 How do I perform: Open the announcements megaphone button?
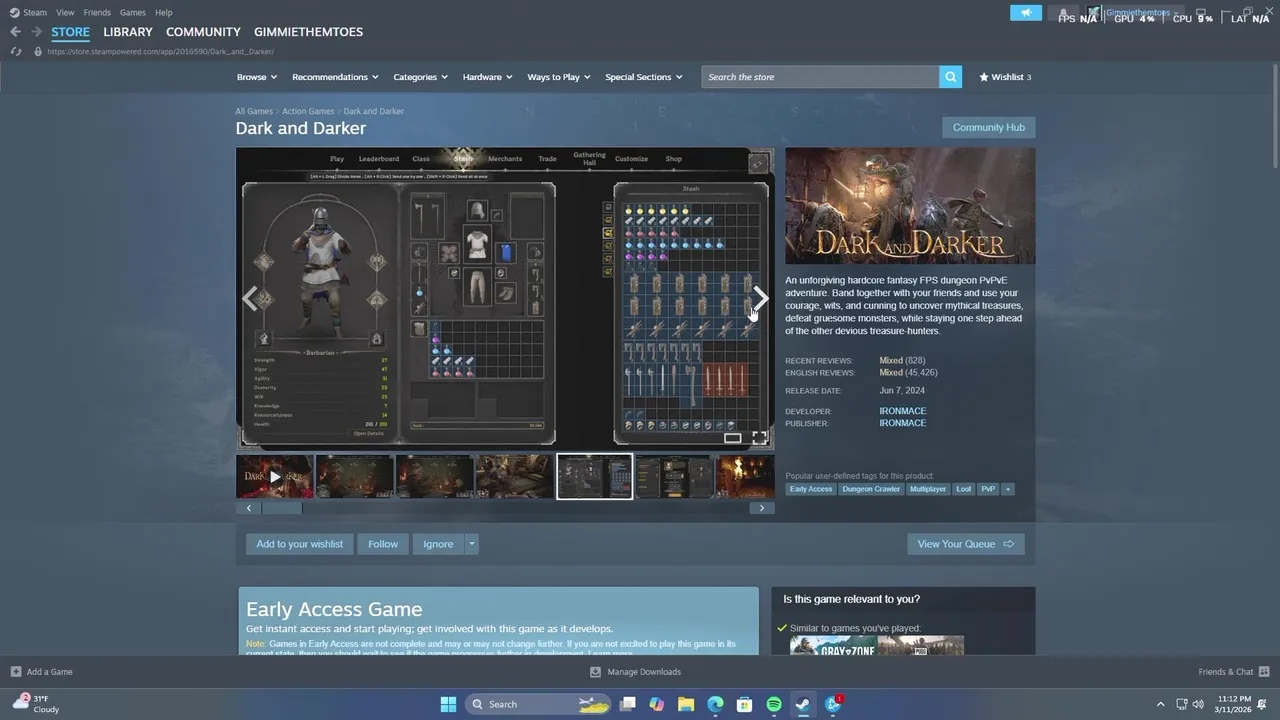[1026, 13]
